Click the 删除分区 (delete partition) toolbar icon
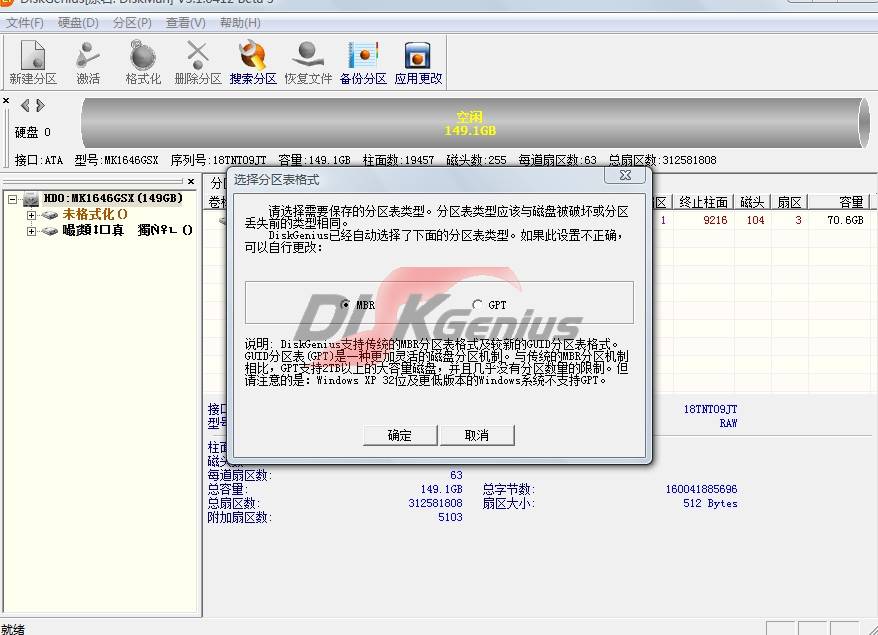 [198, 62]
